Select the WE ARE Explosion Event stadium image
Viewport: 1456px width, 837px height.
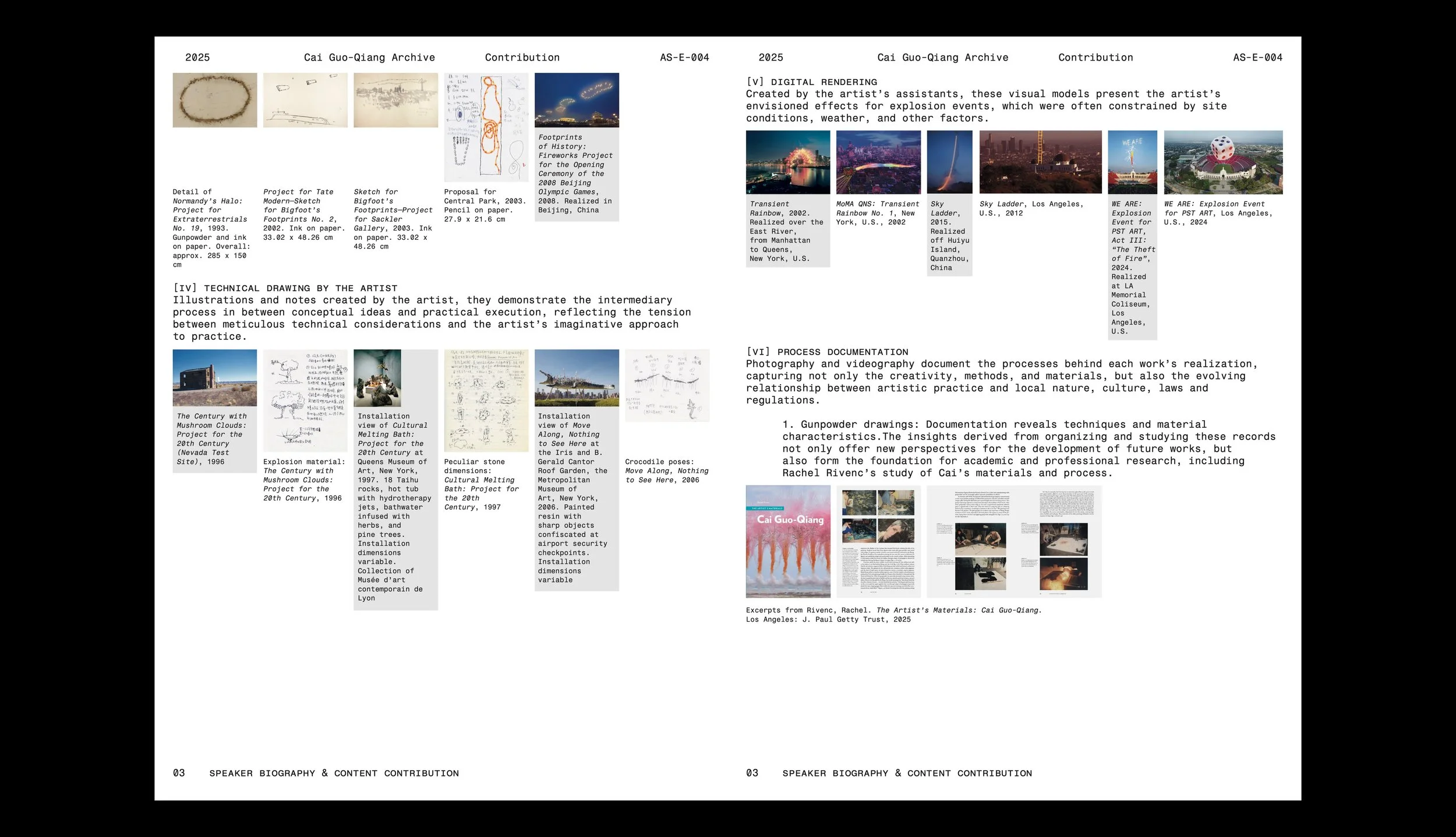(x=1223, y=163)
